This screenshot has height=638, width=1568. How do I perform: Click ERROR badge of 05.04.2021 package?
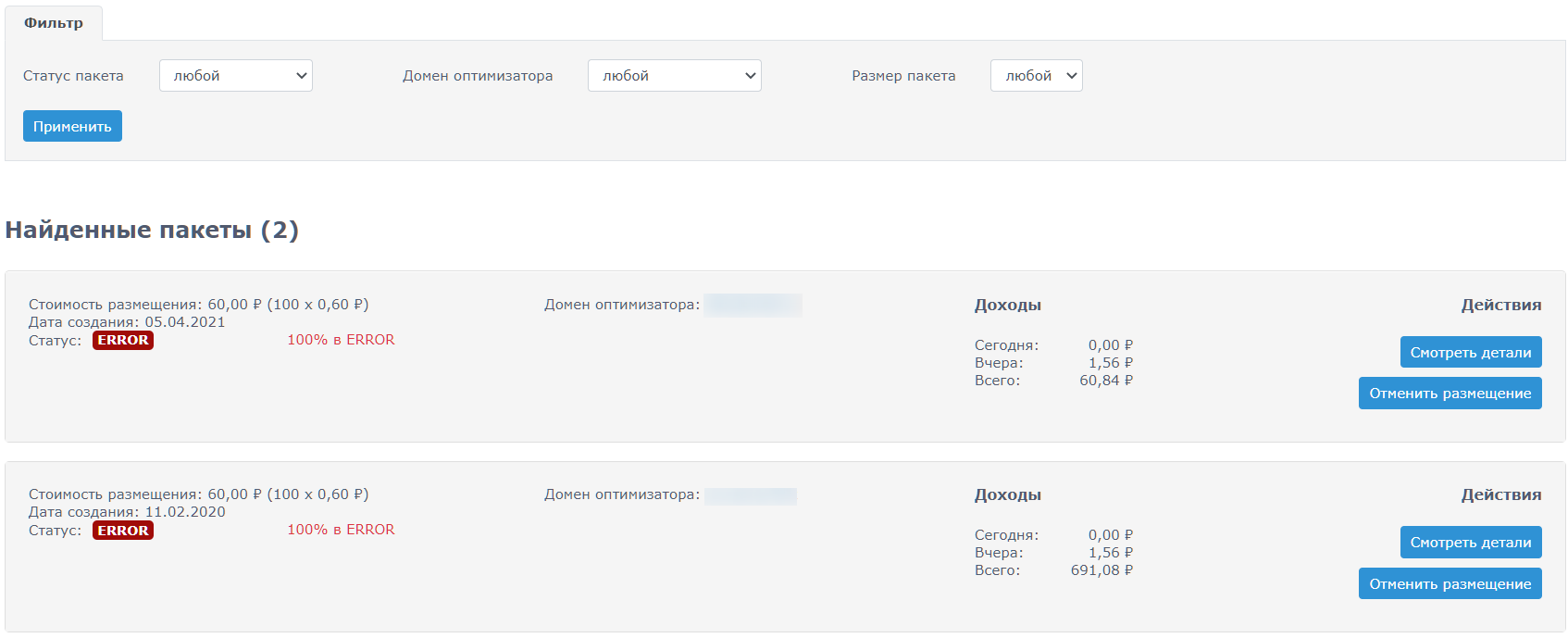coord(123,340)
